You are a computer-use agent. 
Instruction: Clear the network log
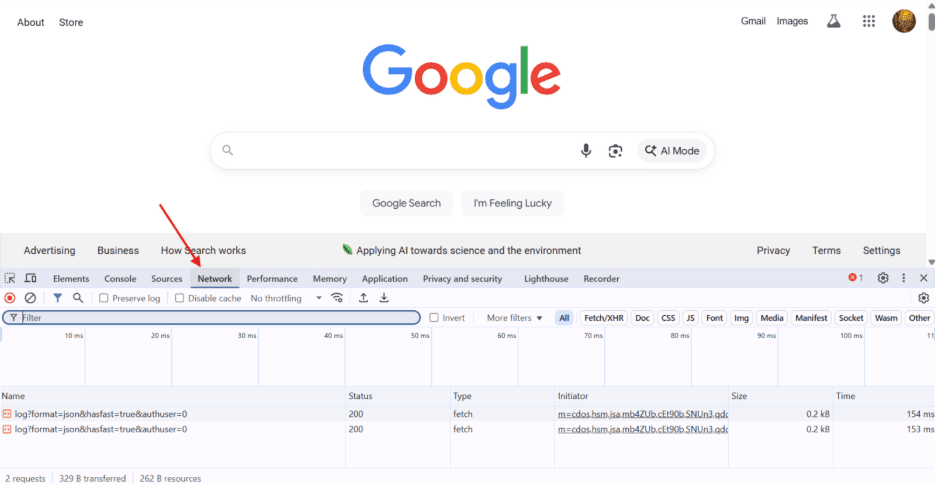coord(30,298)
